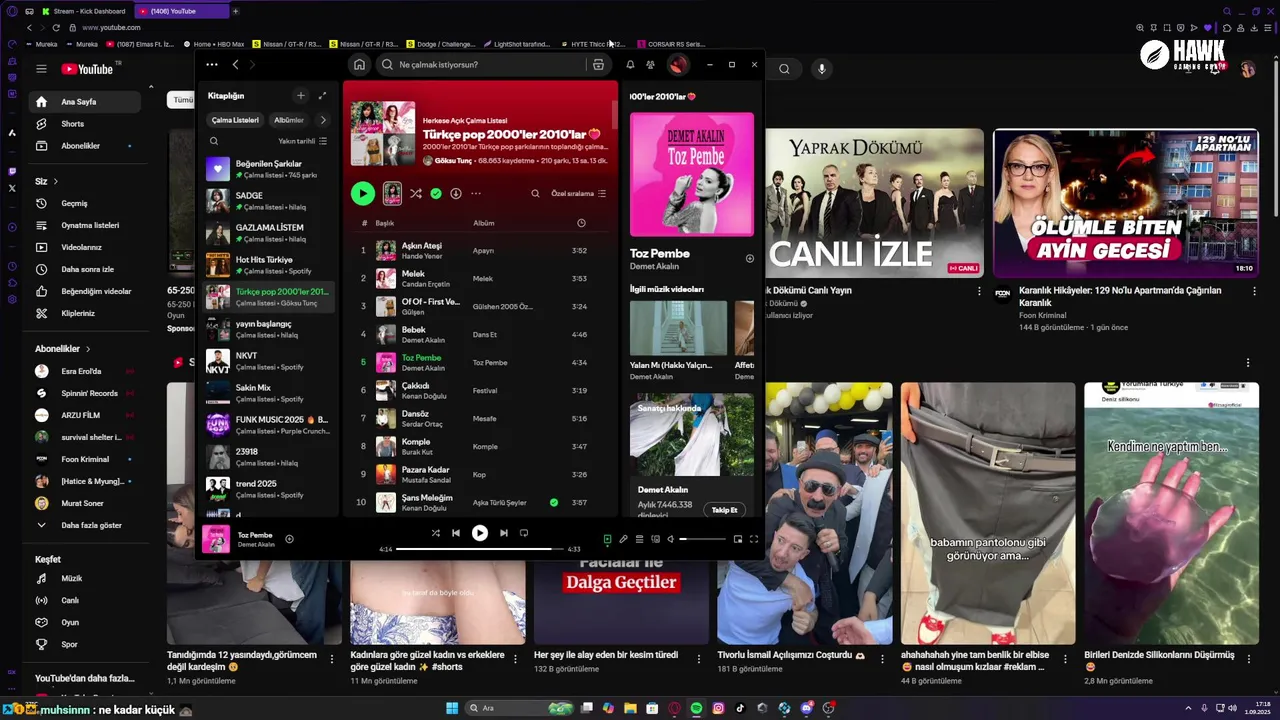Open Spotify Browse icon in search bar
The image size is (1280, 720).
tap(598, 65)
